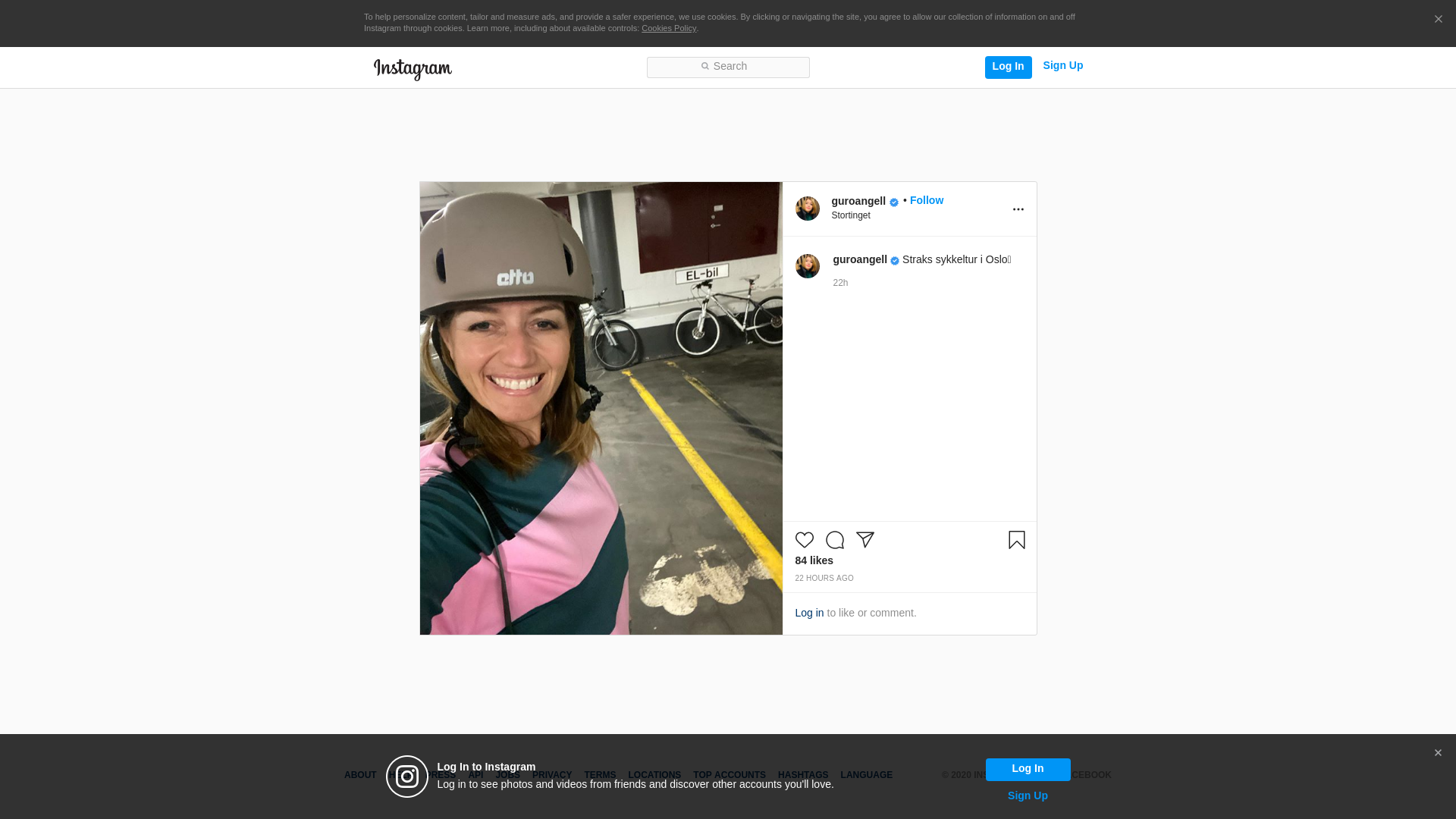Open the more options ellipsis menu
Screen dimensions: 1456x819
pyautogui.click(x=1018, y=209)
